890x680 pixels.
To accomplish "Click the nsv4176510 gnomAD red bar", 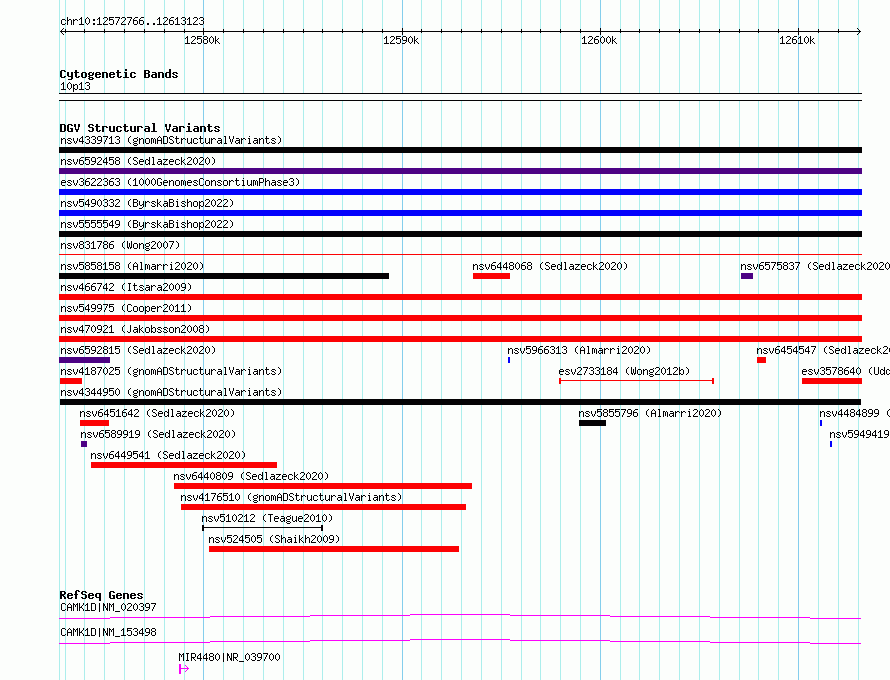I will pyautogui.click(x=324, y=507).
